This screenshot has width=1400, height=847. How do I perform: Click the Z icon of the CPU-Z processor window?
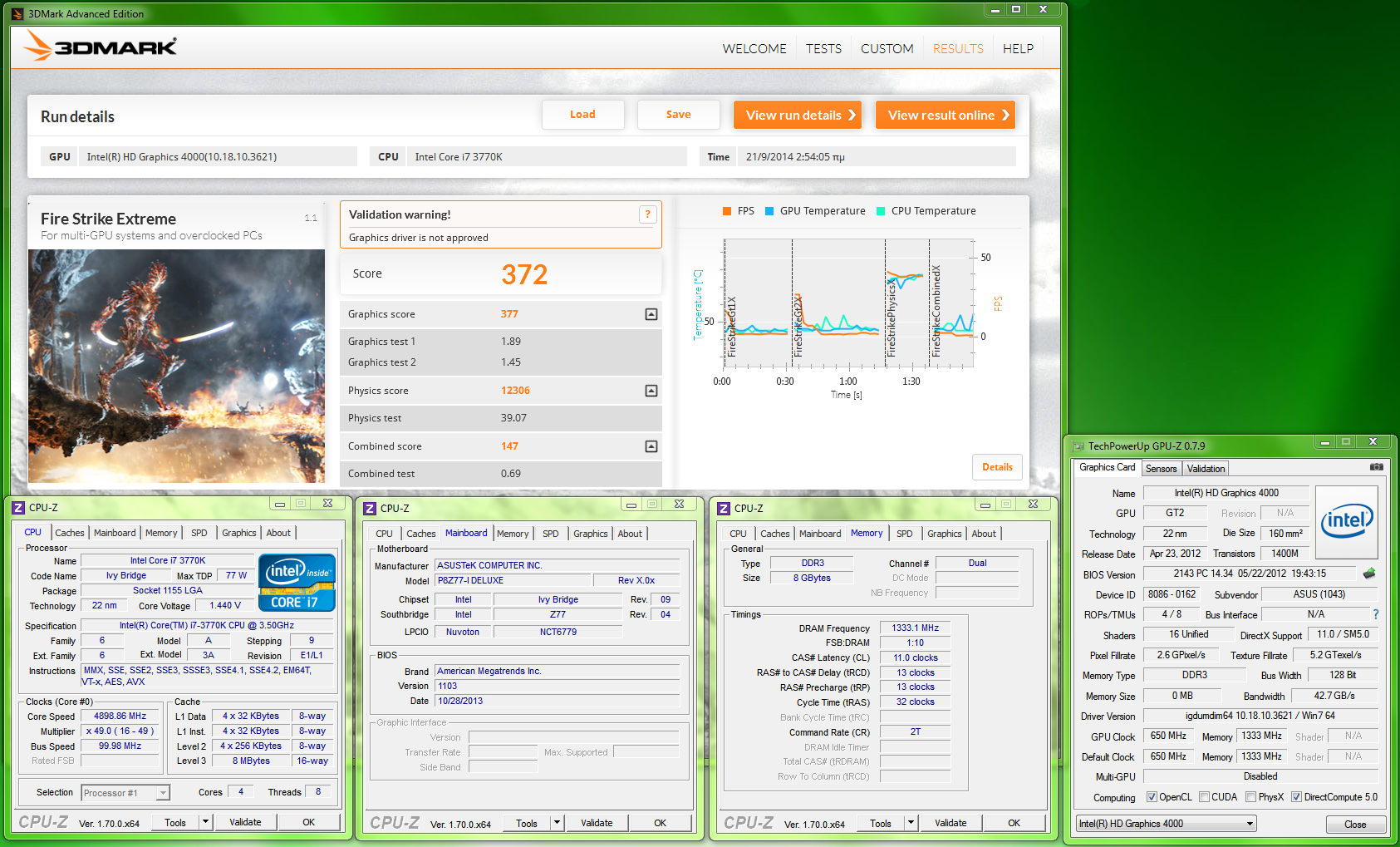pyautogui.click(x=18, y=507)
